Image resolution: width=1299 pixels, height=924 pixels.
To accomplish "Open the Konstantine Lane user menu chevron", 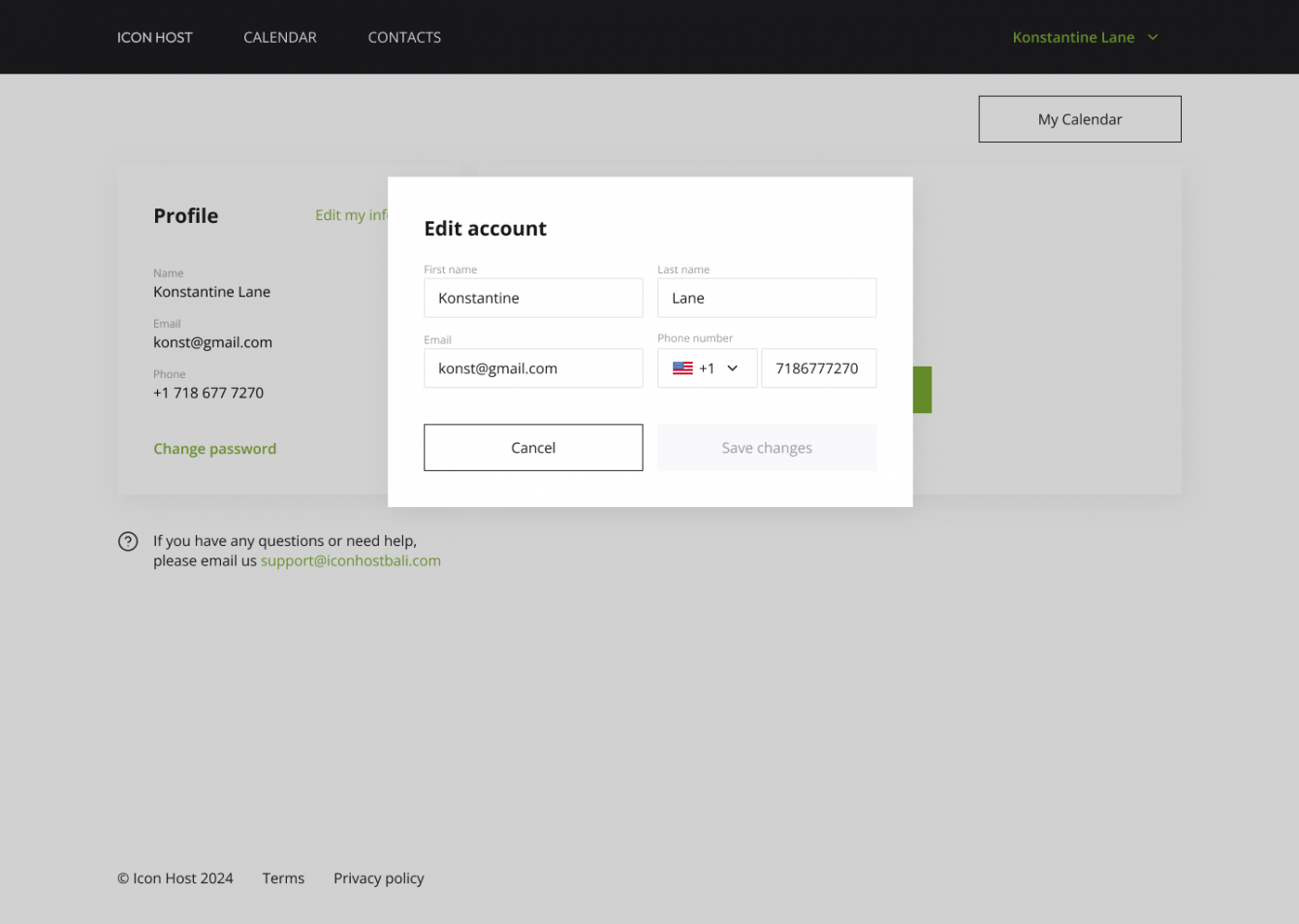I will [1153, 38].
